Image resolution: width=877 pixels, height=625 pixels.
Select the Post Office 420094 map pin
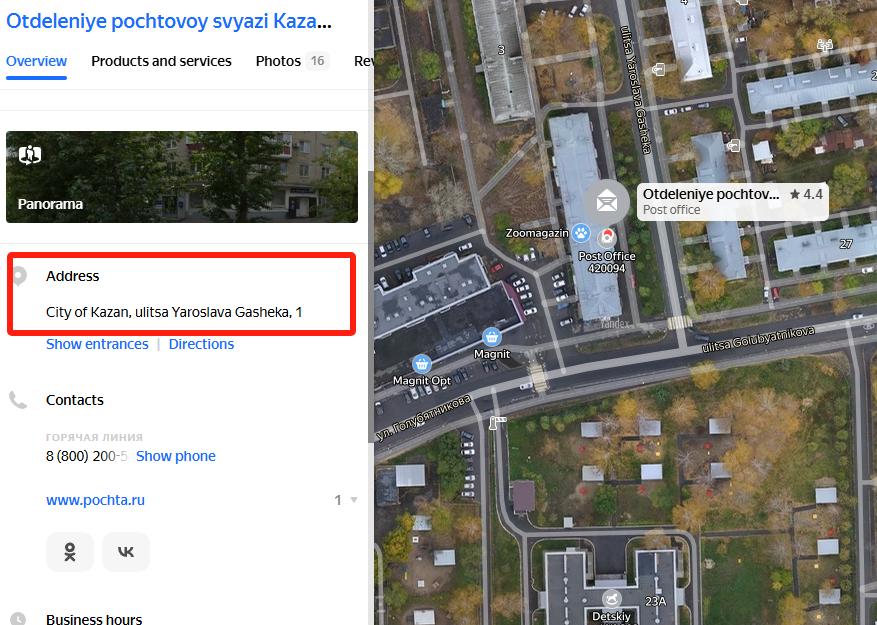point(606,238)
